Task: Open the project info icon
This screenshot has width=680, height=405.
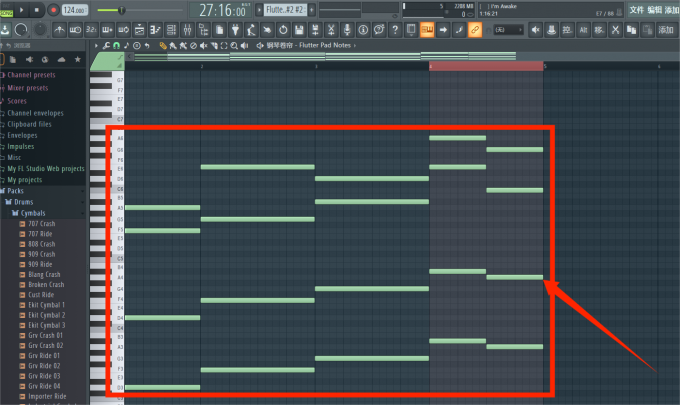Action: 363,30
